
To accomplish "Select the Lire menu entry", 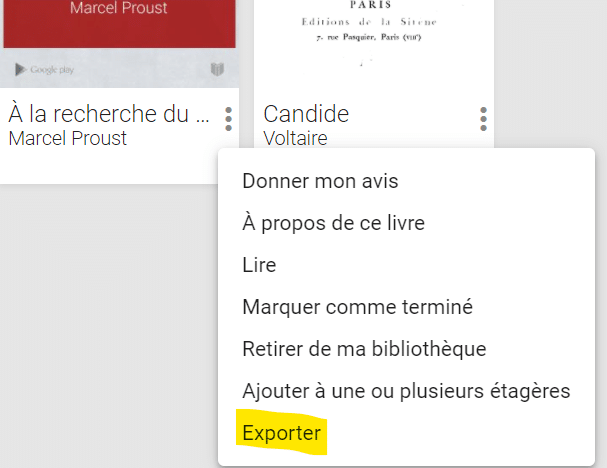I will [x=259, y=265].
